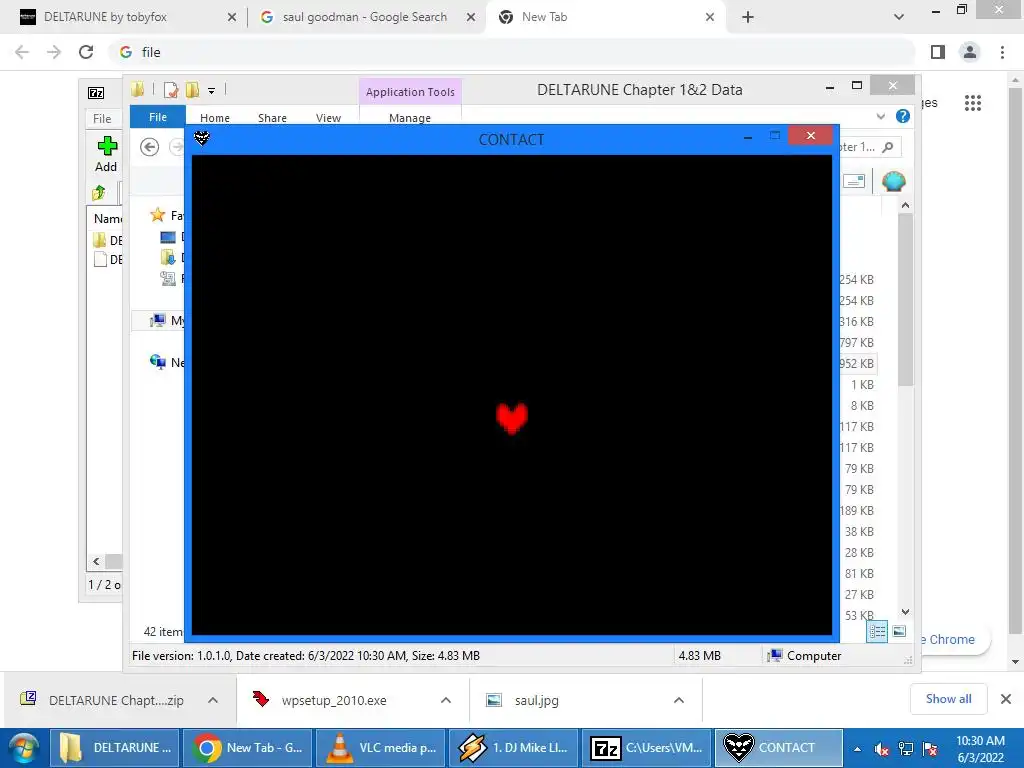The width and height of the screenshot is (1024, 768).
Task: Open the Explorer Share ribbon tab
Action: [272, 118]
